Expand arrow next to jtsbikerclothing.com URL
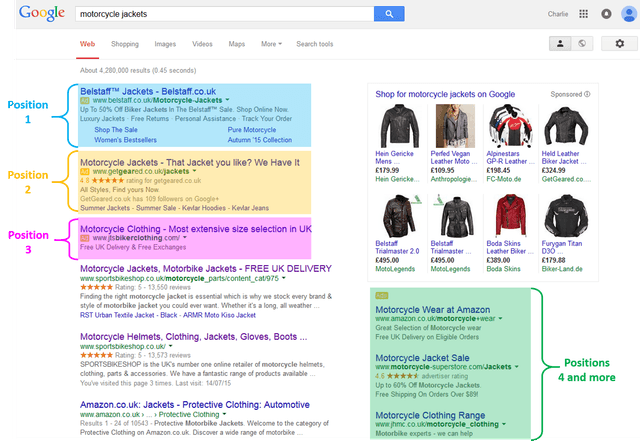Image resolution: width=640 pixels, height=441 pixels. click(185, 238)
